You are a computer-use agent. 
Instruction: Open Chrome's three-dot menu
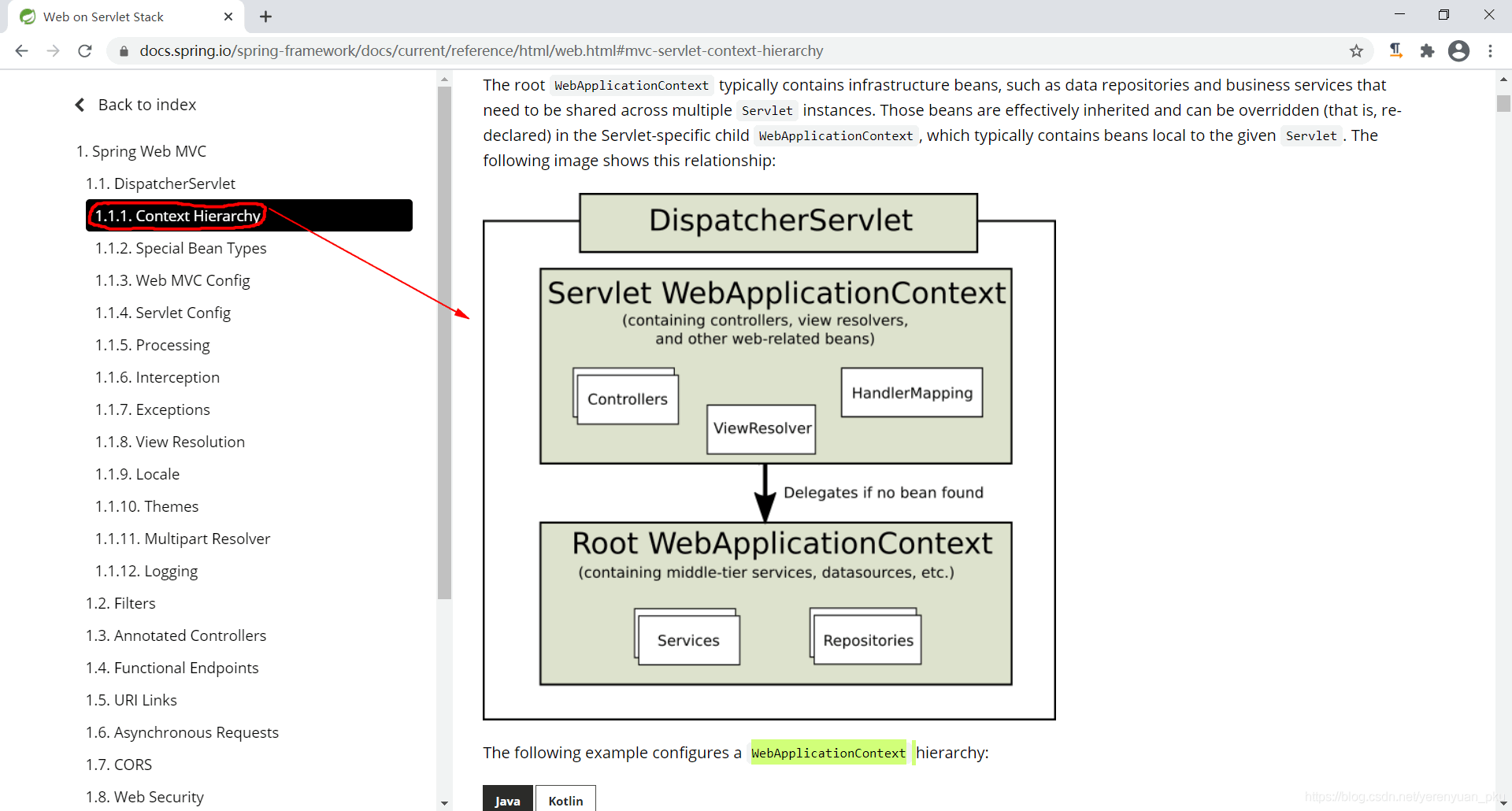[x=1490, y=50]
